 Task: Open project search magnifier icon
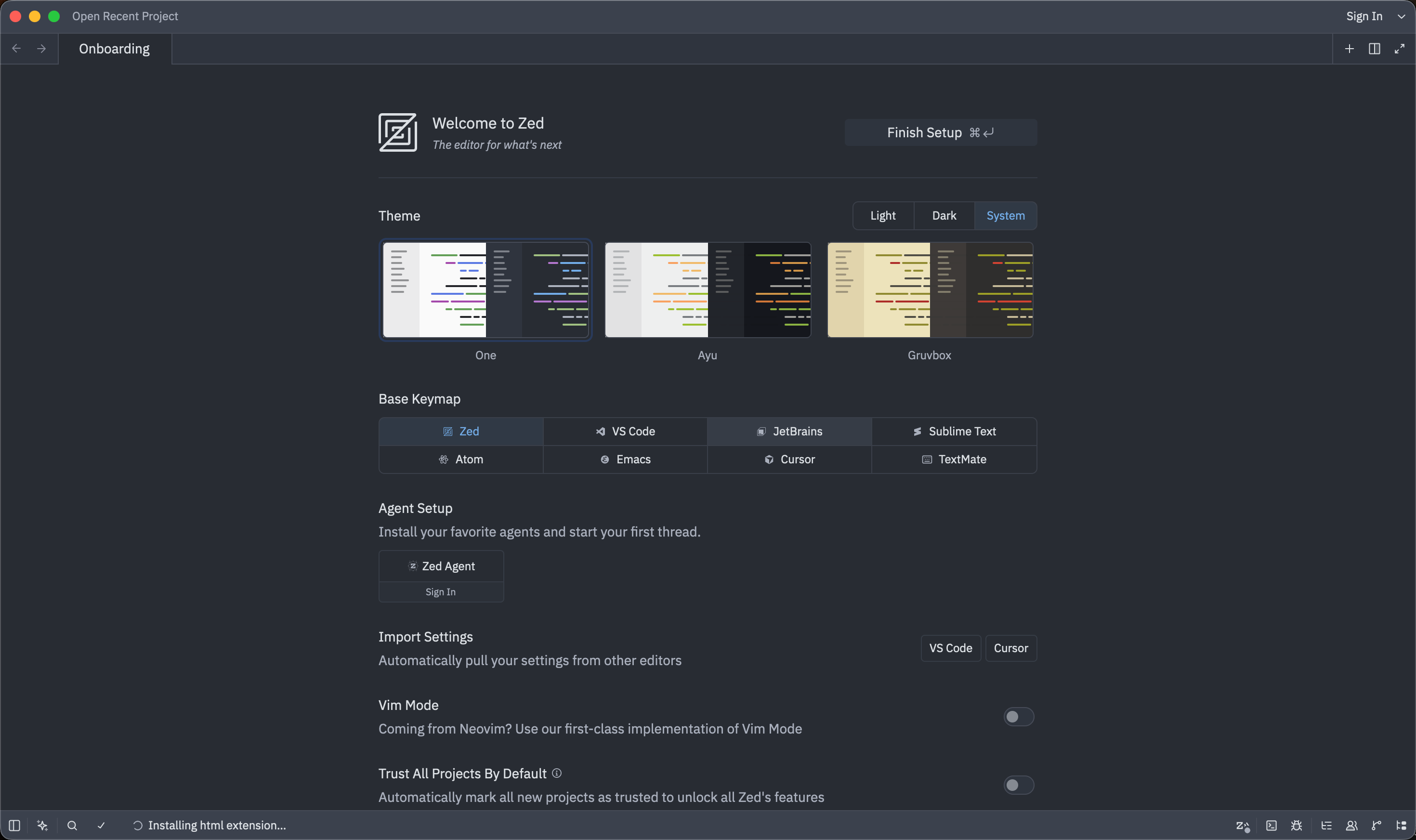(x=72, y=825)
